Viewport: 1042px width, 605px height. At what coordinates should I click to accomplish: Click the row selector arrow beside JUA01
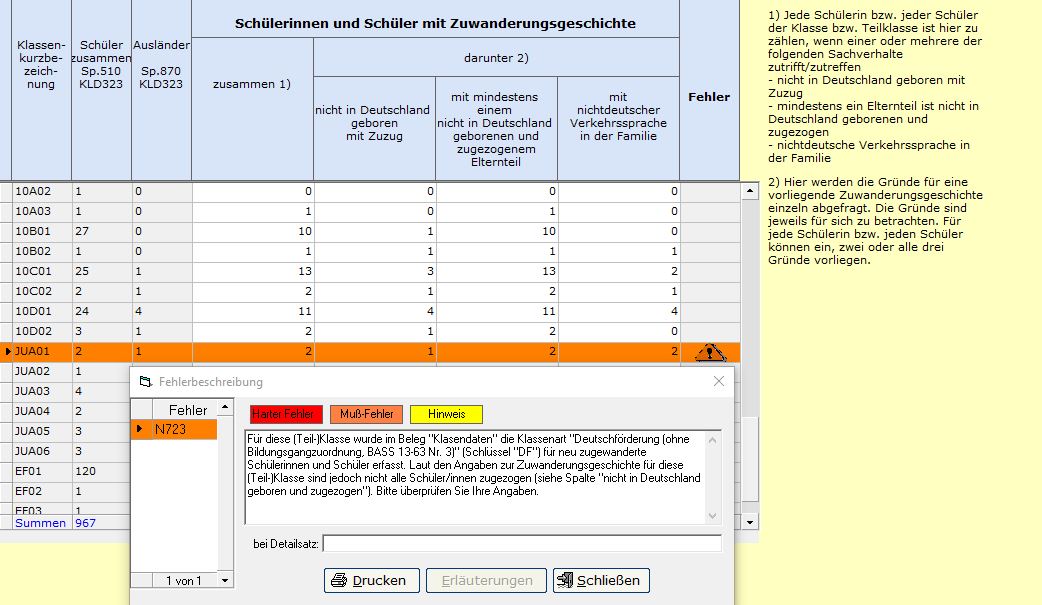[7, 351]
